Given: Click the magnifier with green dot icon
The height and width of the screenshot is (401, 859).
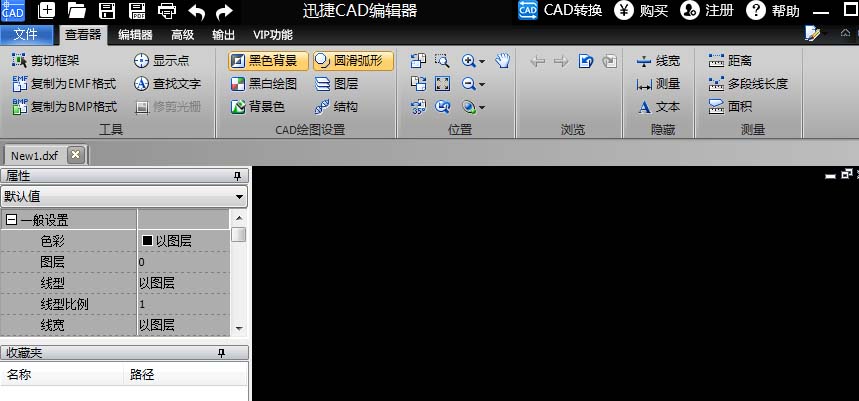Looking at the screenshot, I should (x=468, y=107).
